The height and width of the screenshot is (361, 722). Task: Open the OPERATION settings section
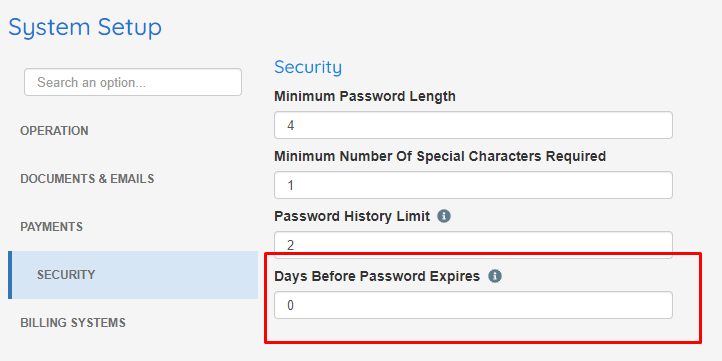(x=54, y=131)
